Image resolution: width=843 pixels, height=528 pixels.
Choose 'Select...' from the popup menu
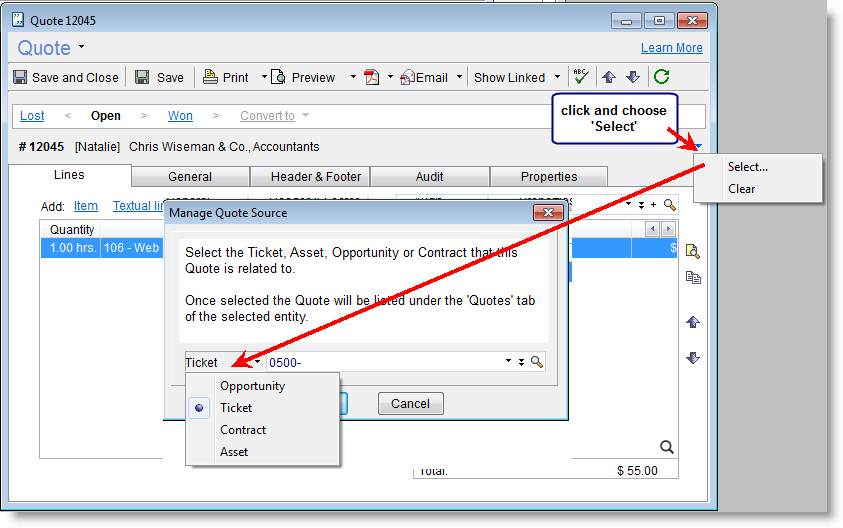pos(748,167)
